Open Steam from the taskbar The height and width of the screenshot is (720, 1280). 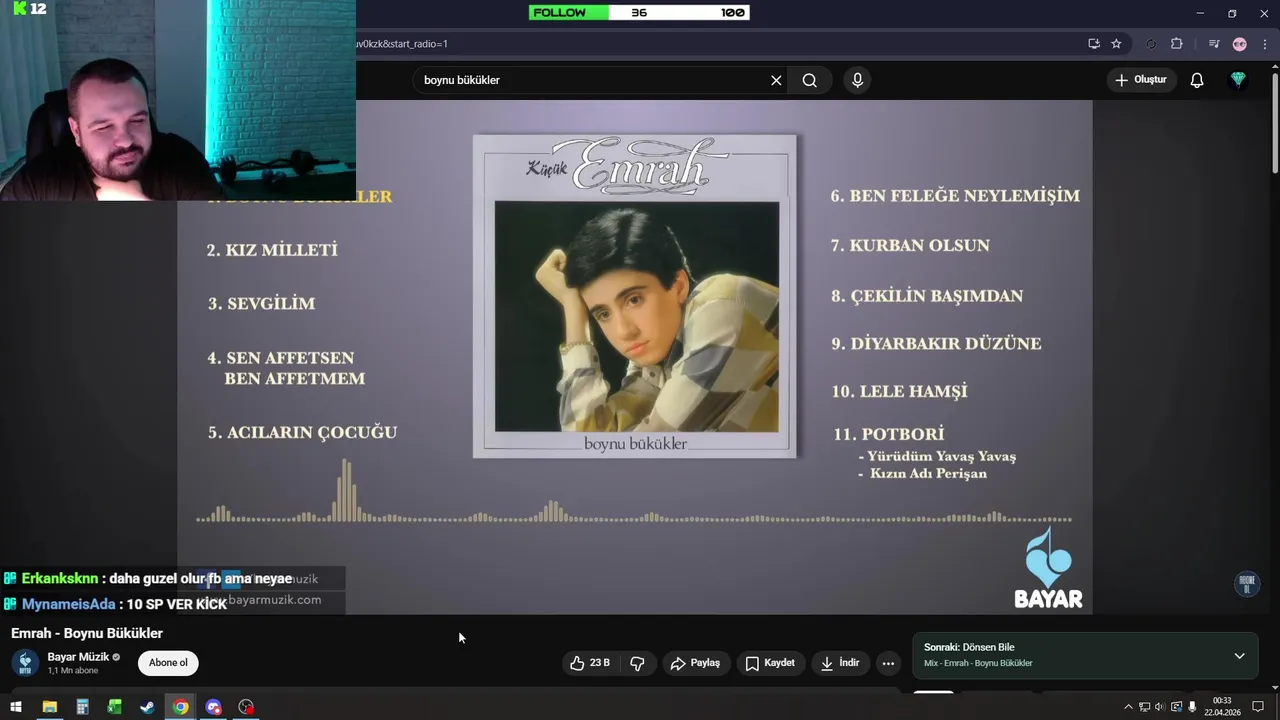click(147, 707)
